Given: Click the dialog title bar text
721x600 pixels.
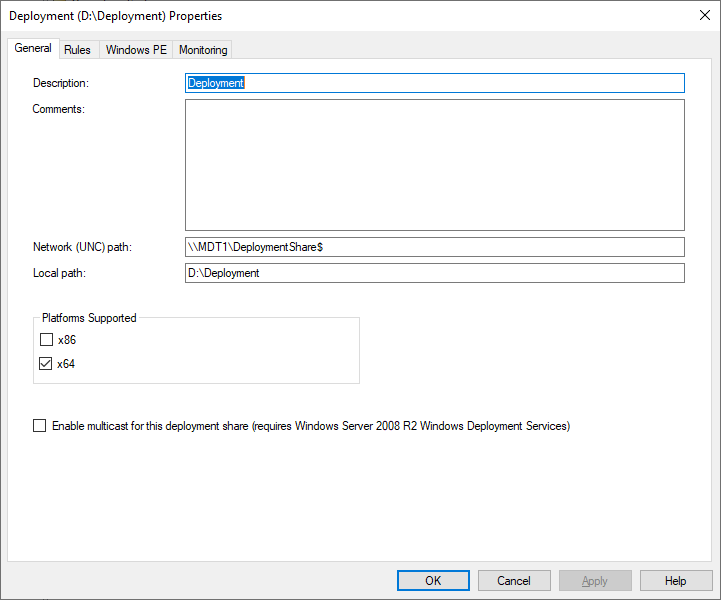Looking at the screenshot, I should [x=116, y=16].
